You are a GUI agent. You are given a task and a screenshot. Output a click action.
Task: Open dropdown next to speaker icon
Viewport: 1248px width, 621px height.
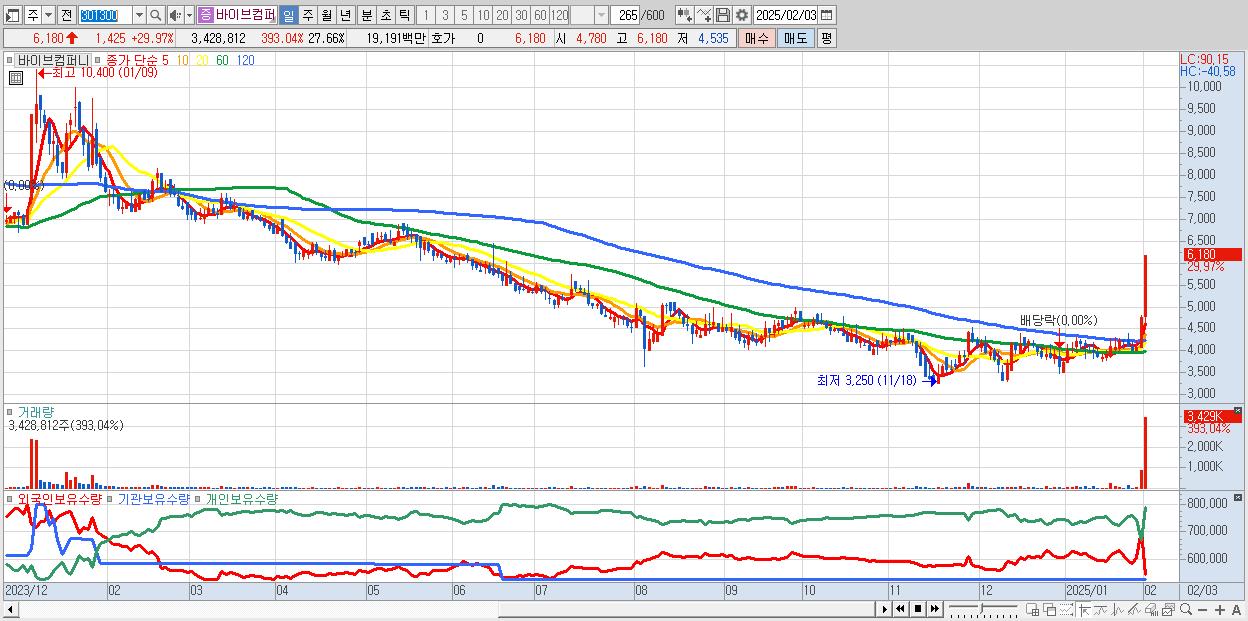pos(189,15)
